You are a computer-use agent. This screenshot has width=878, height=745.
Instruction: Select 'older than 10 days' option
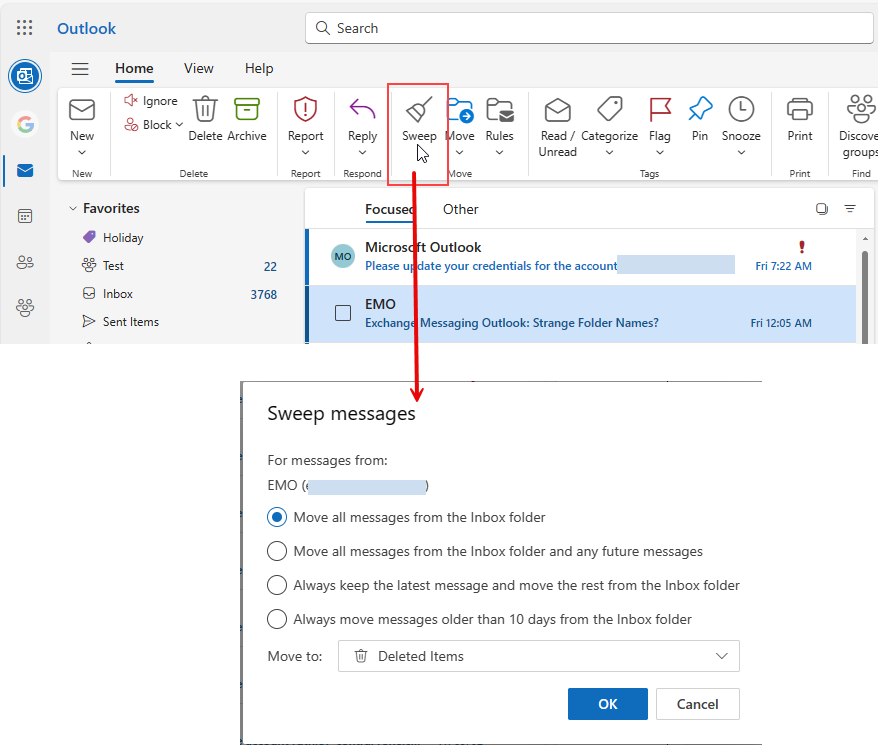point(277,620)
